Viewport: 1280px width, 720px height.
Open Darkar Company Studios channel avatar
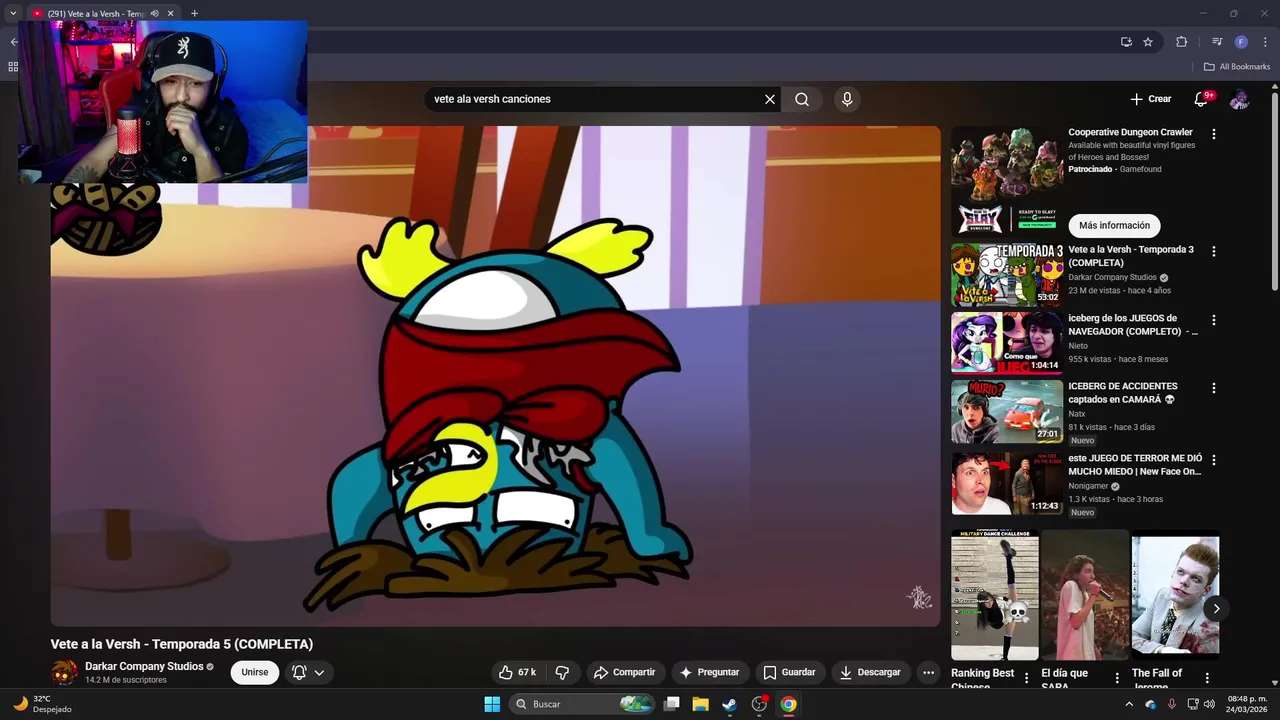(x=64, y=672)
